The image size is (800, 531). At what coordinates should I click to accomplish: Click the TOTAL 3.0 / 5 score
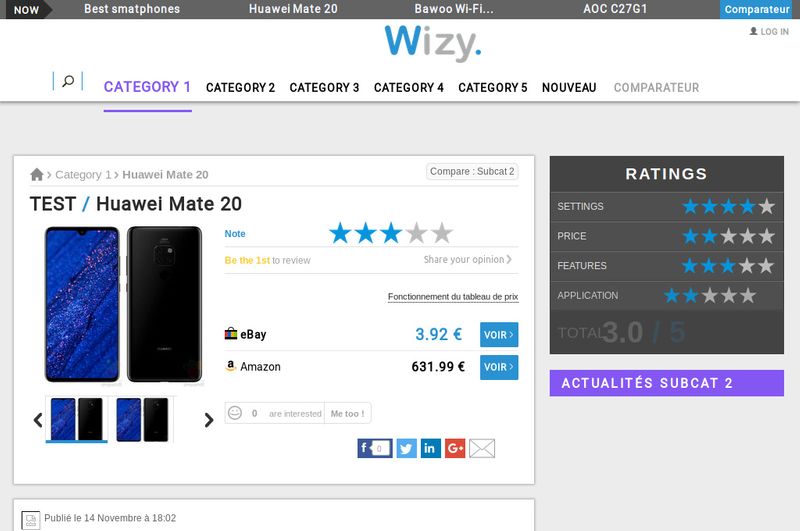click(x=621, y=333)
